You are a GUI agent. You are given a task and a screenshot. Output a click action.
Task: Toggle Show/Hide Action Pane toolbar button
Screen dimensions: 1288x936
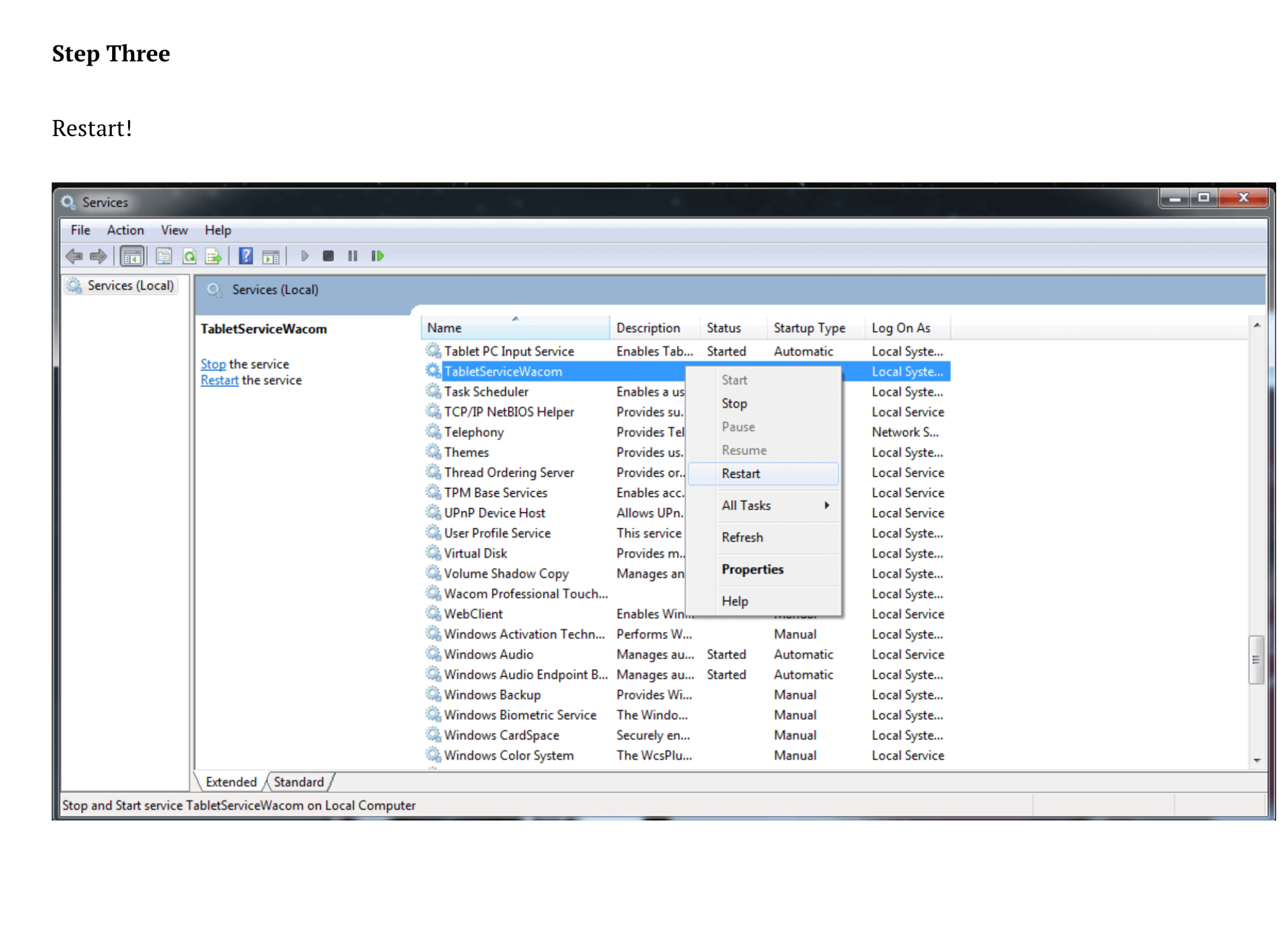(x=271, y=256)
